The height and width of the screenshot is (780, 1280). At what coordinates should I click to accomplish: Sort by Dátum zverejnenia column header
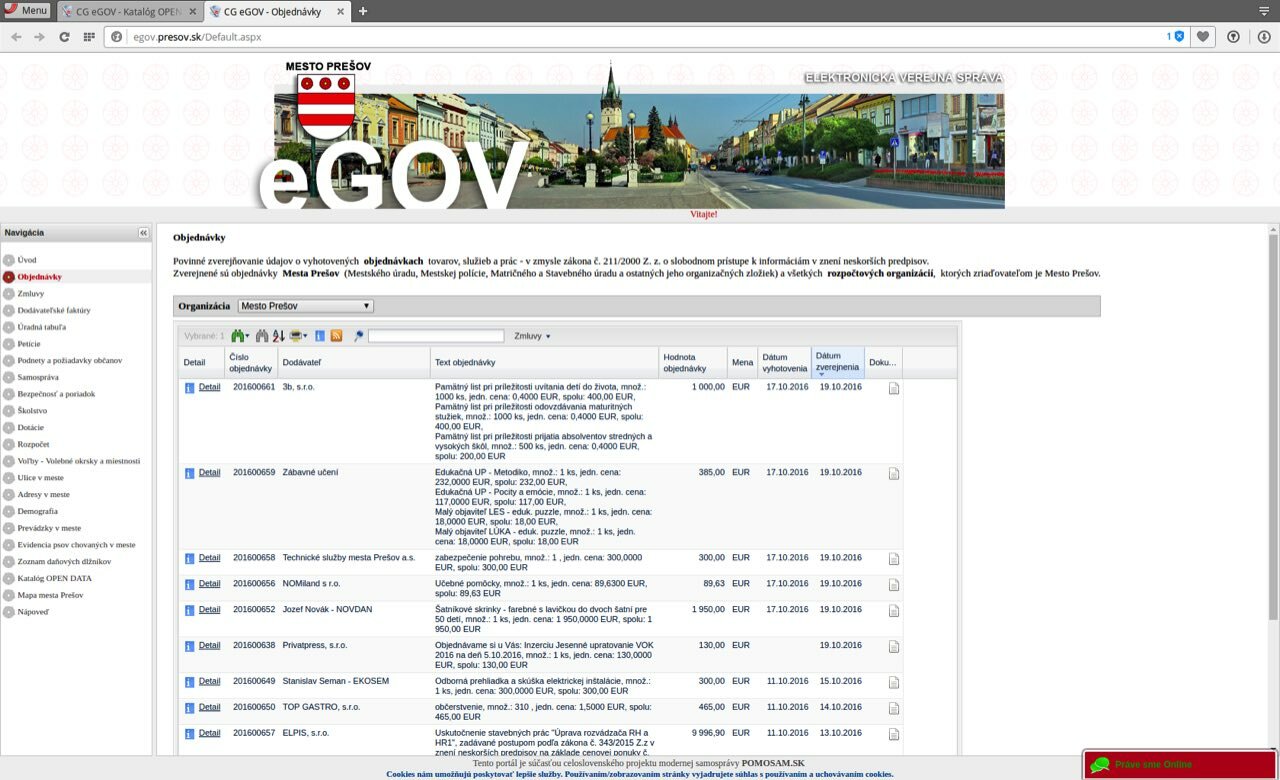[836, 361]
